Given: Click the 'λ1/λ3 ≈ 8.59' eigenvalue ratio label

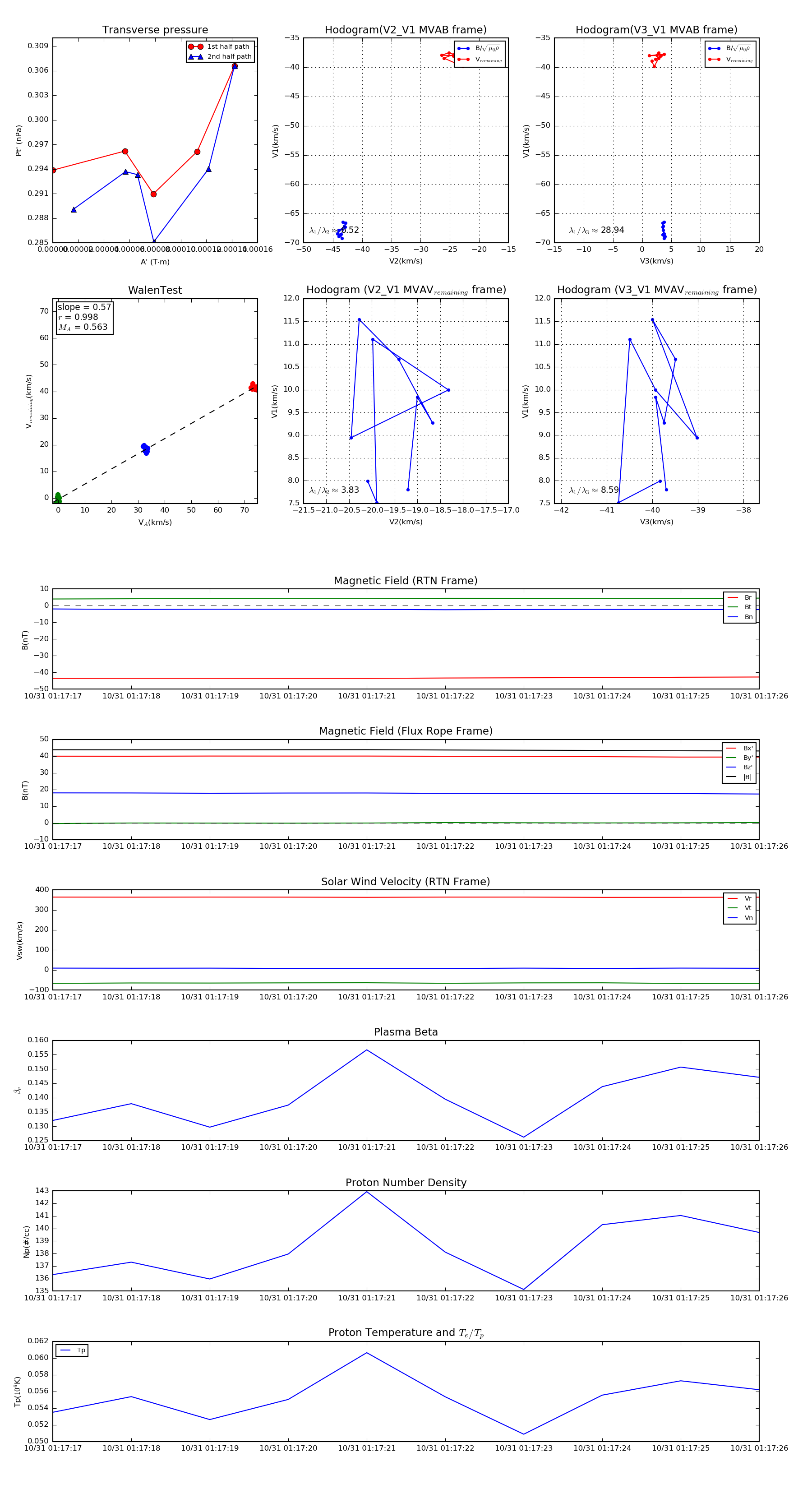Looking at the screenshot, I should 594,490.
